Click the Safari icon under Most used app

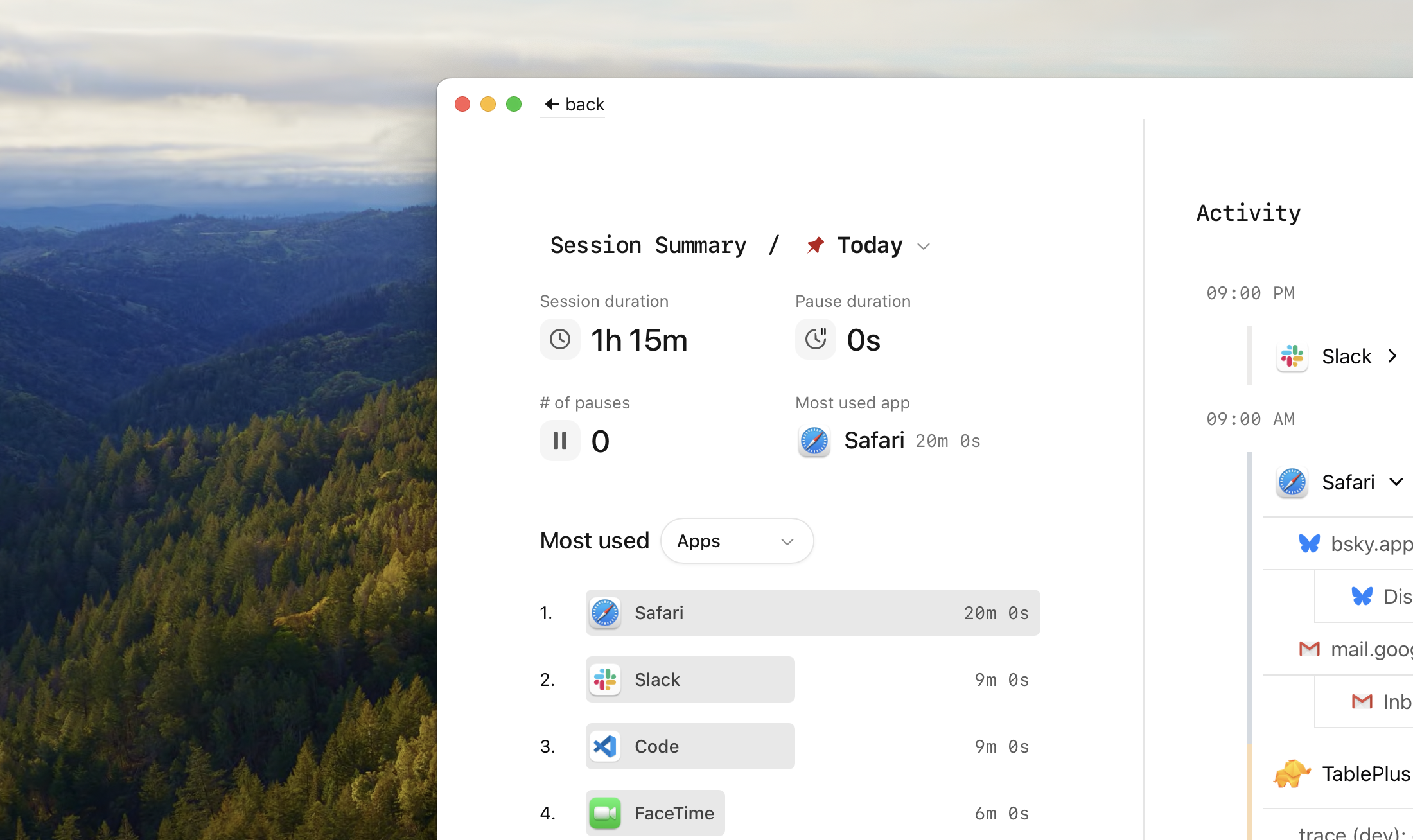coord(814,441)
